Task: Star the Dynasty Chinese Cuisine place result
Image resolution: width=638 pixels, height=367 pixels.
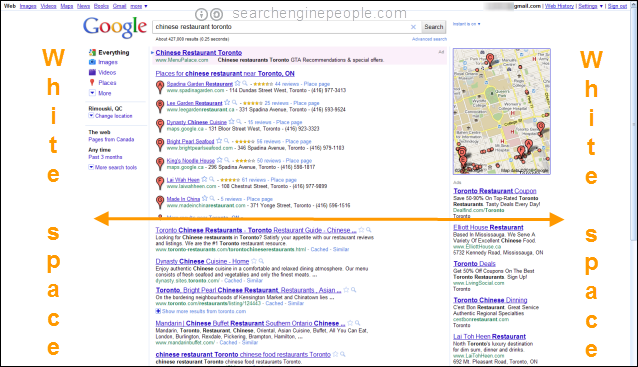Action: (232, 122)
